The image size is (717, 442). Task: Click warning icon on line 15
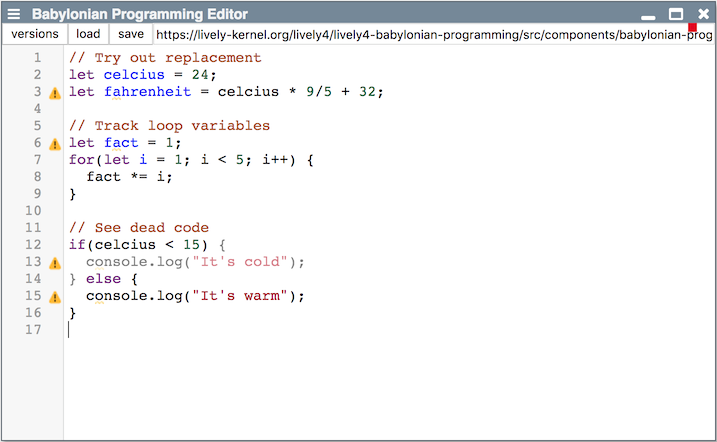pyautogui.click(x=55, y=297)
